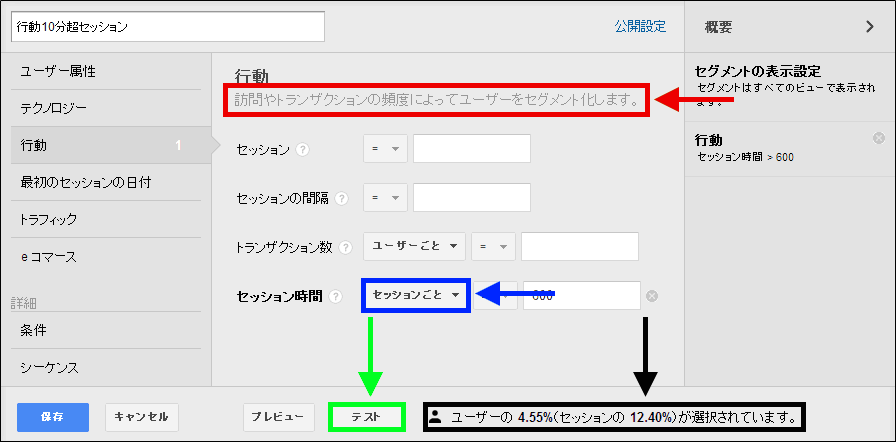
Task: Click the セッションの間隔 value field
Action: (472, 198)
